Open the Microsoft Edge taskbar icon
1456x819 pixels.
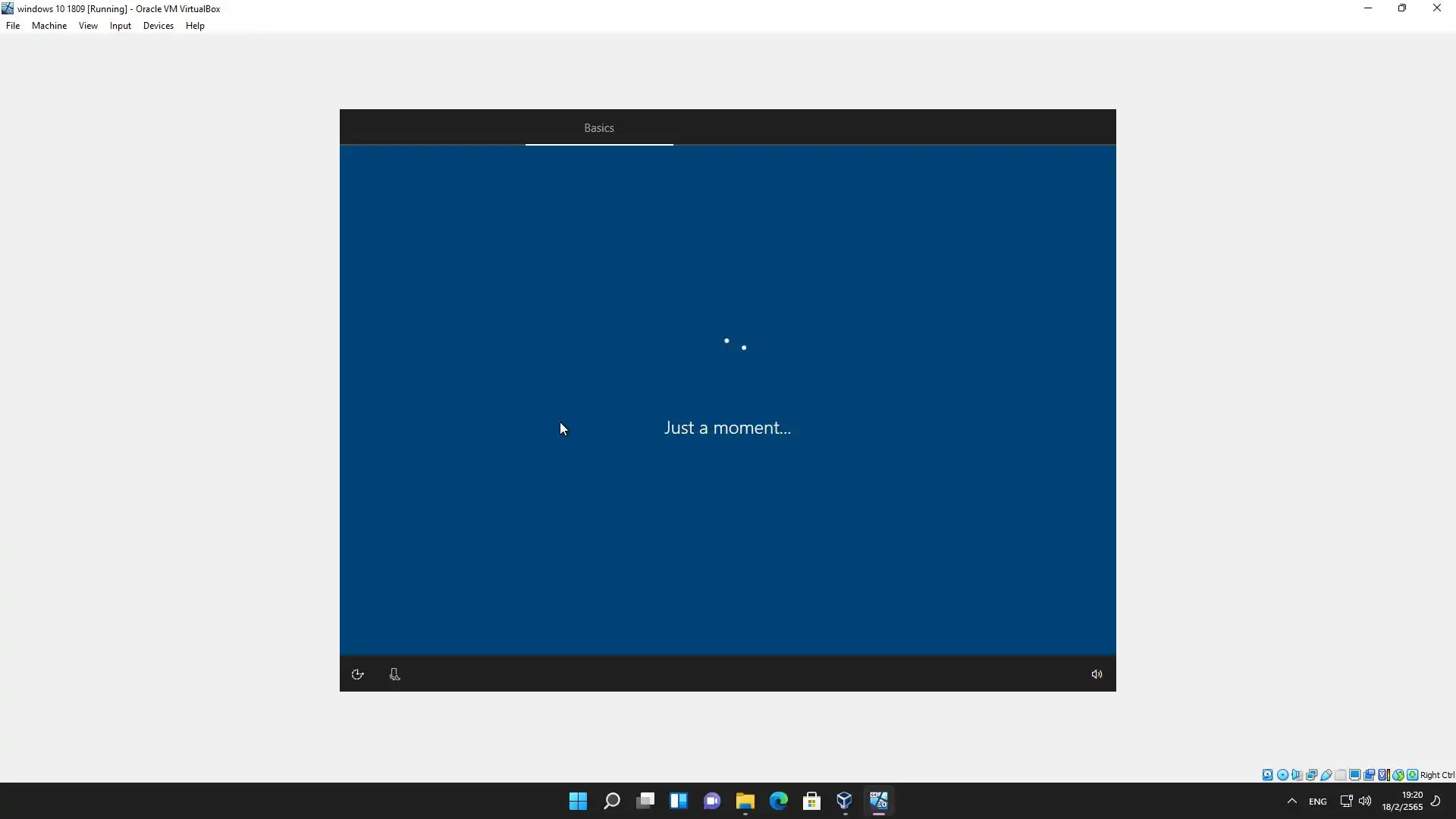(778, 801)
